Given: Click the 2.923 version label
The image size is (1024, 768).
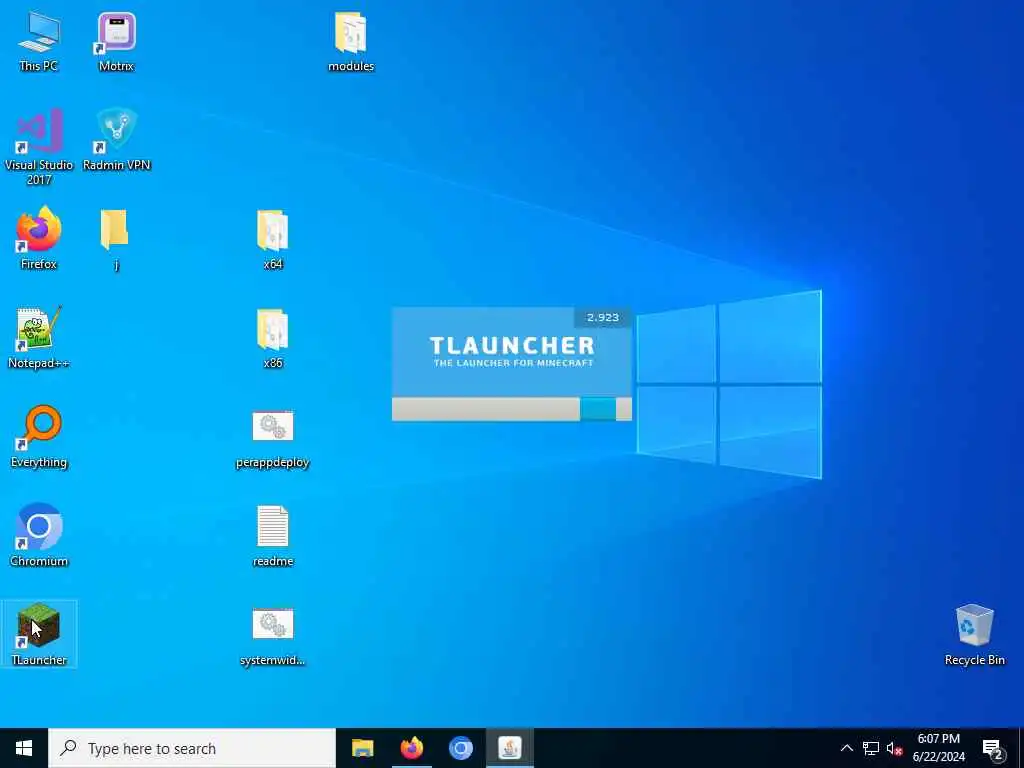Looking at the screenshot, I should coord(602,317).
